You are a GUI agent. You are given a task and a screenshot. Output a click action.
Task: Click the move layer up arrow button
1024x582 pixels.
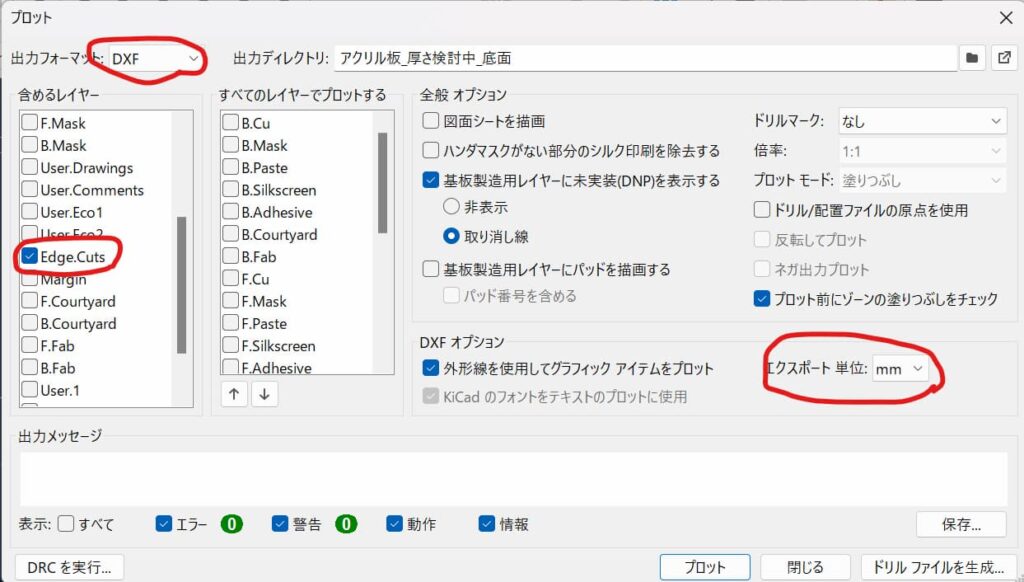pos(234,394)
